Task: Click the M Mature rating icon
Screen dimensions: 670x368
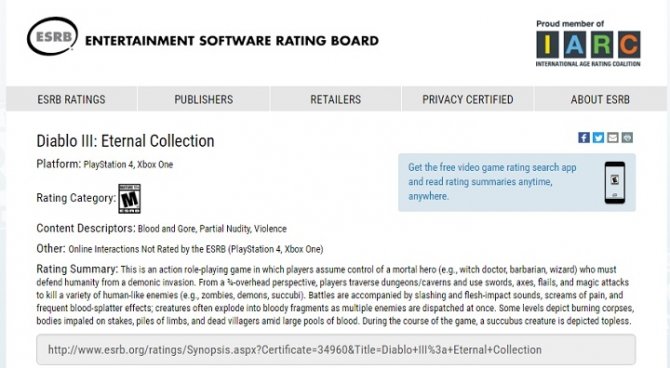Action: (x=129, y=199)
